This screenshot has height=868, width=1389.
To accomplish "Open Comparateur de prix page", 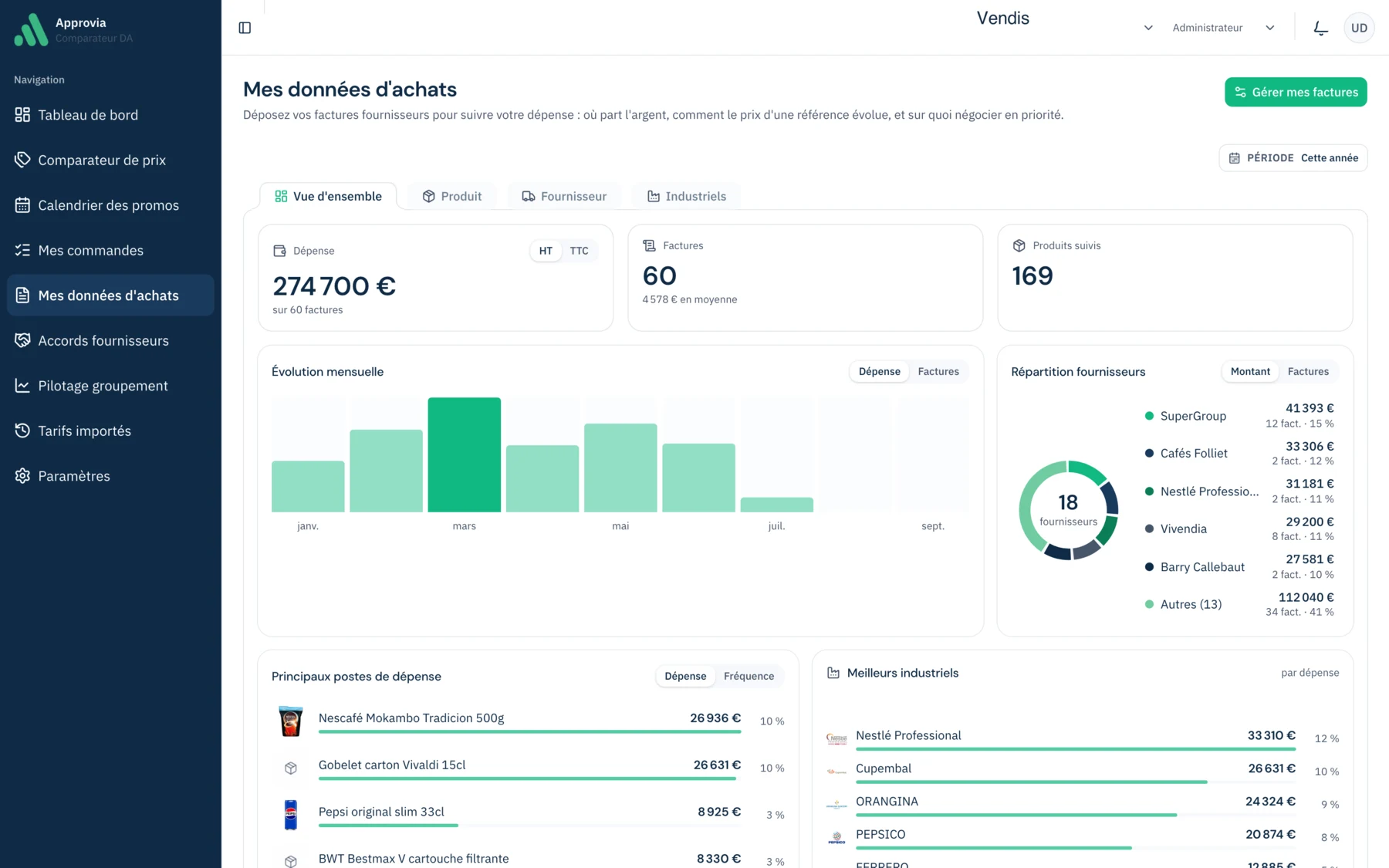I will click(x=110, y=160).
